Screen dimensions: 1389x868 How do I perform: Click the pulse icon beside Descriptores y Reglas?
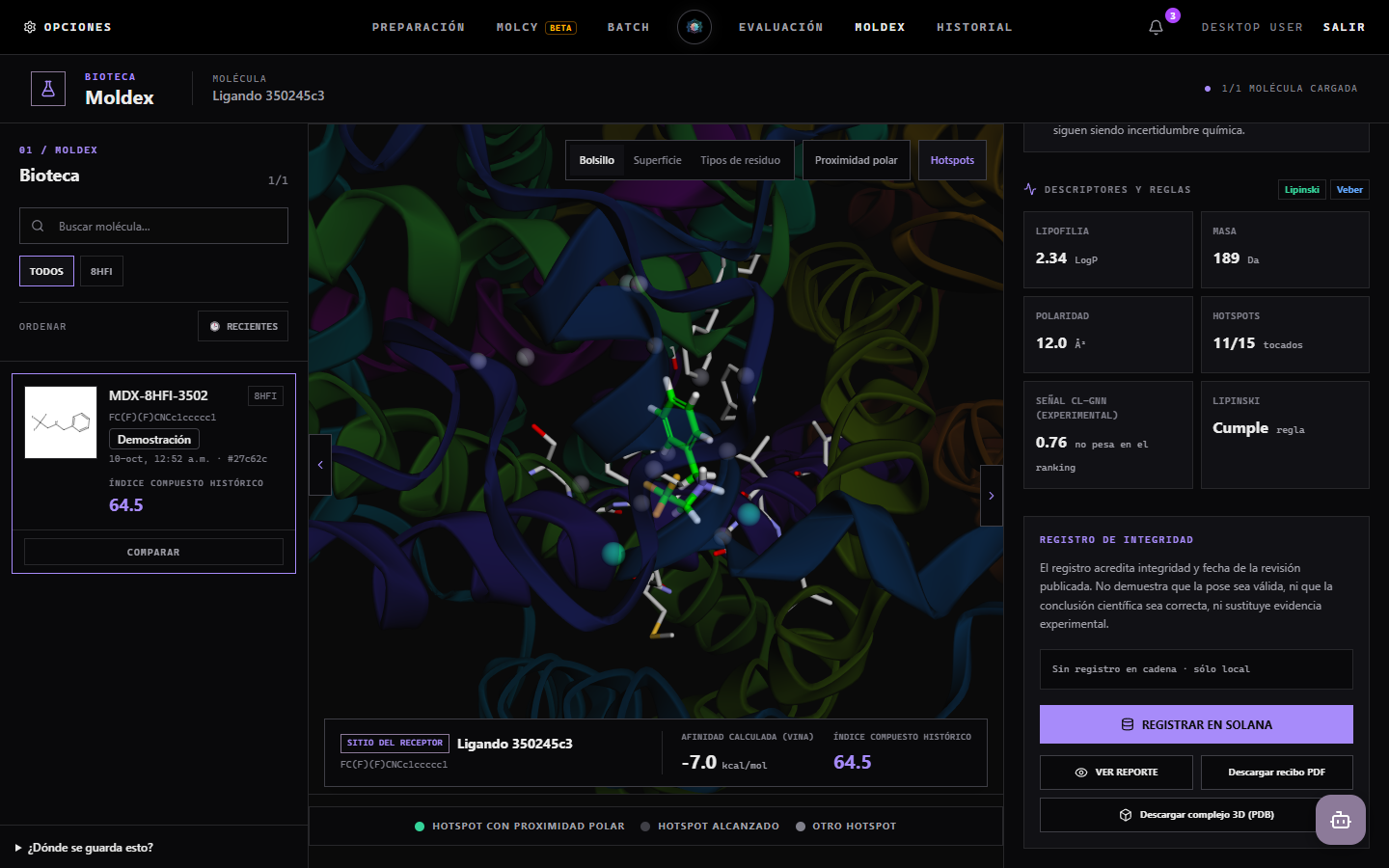tap(1030, 189)
